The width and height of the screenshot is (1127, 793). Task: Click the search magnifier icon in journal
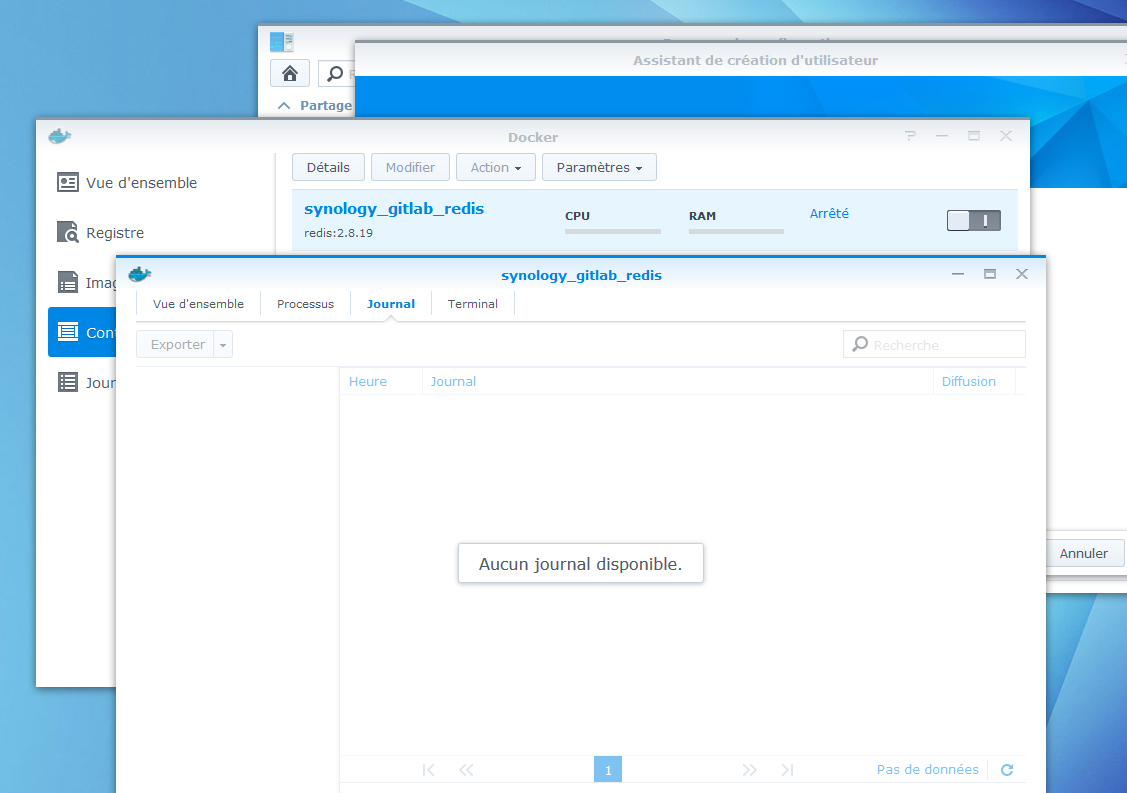pyautogui.click(x=860, y=345)
